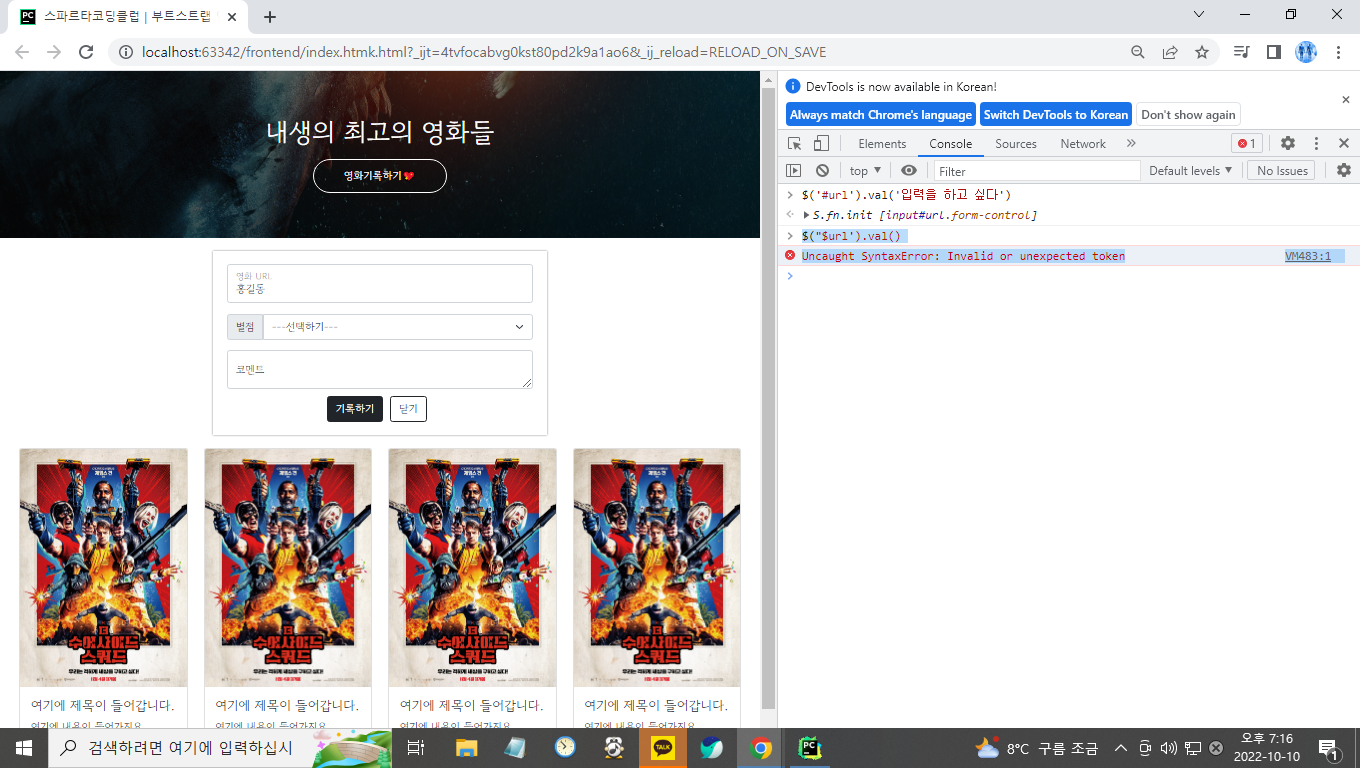Viewport: 1360px width, 768px height.
Task: Open the Chrome profile avatar
Action: (x=1306, y=52)
